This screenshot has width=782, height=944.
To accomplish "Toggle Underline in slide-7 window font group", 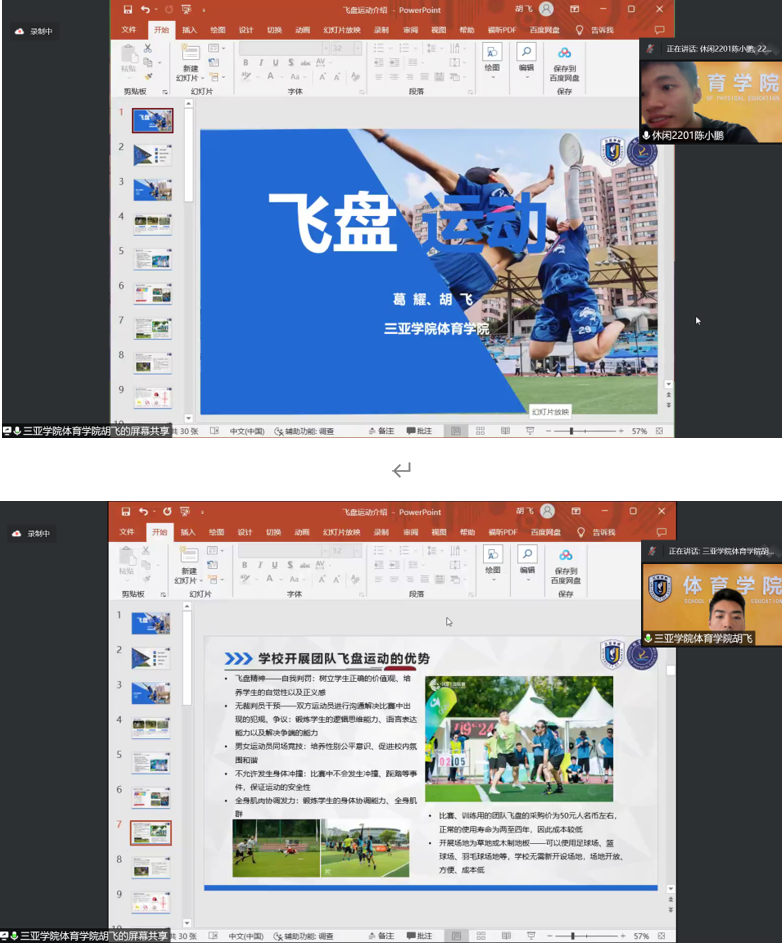I will (275, 565).
